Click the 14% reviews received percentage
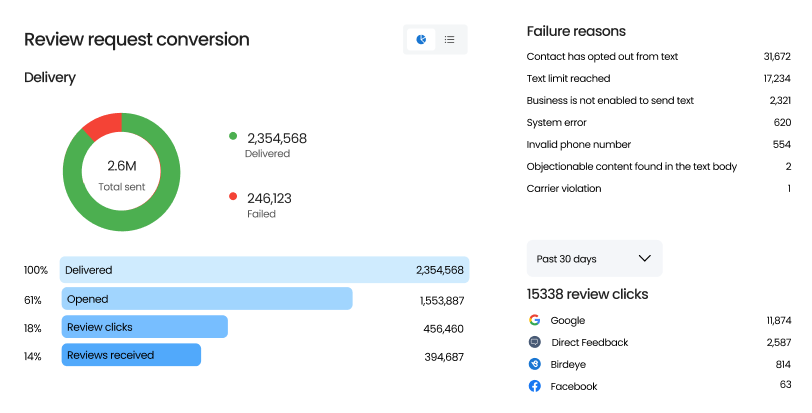Image resolution: width=812 pixels, height=413 pixels. (33, 356)
